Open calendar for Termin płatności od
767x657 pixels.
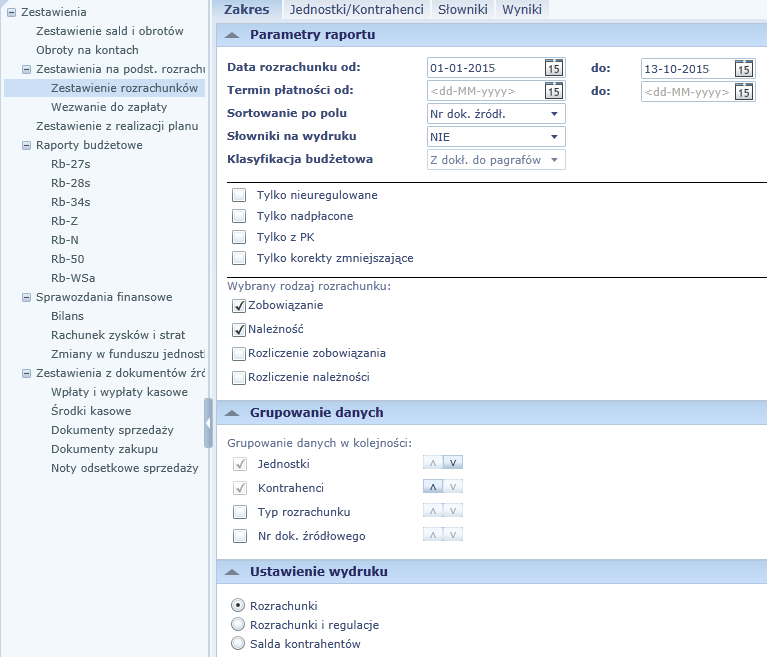tap(554, 91)
